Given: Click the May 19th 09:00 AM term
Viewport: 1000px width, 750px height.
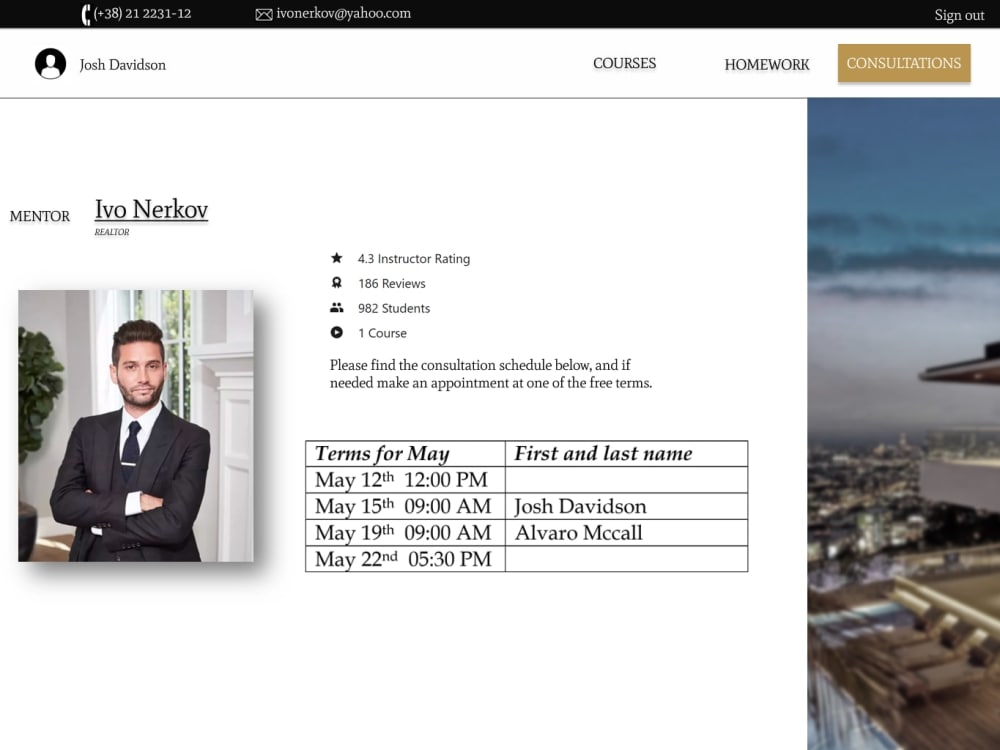Looking at the screenshot, I should pos(403,533).
